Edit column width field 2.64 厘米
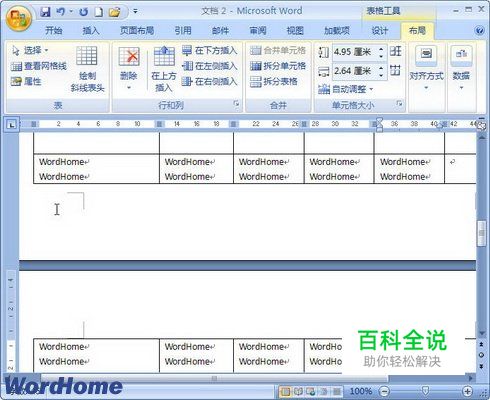The height and width of the screenshot is (400, 490). (354, 71)
